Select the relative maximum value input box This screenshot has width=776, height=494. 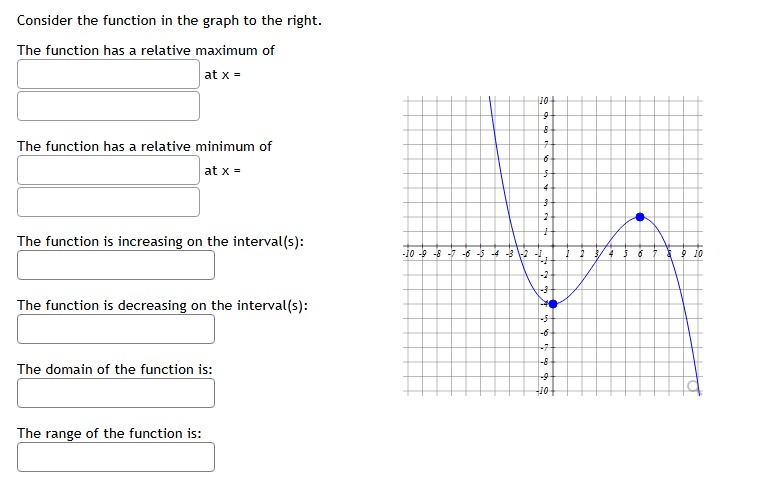coord(108,74)
